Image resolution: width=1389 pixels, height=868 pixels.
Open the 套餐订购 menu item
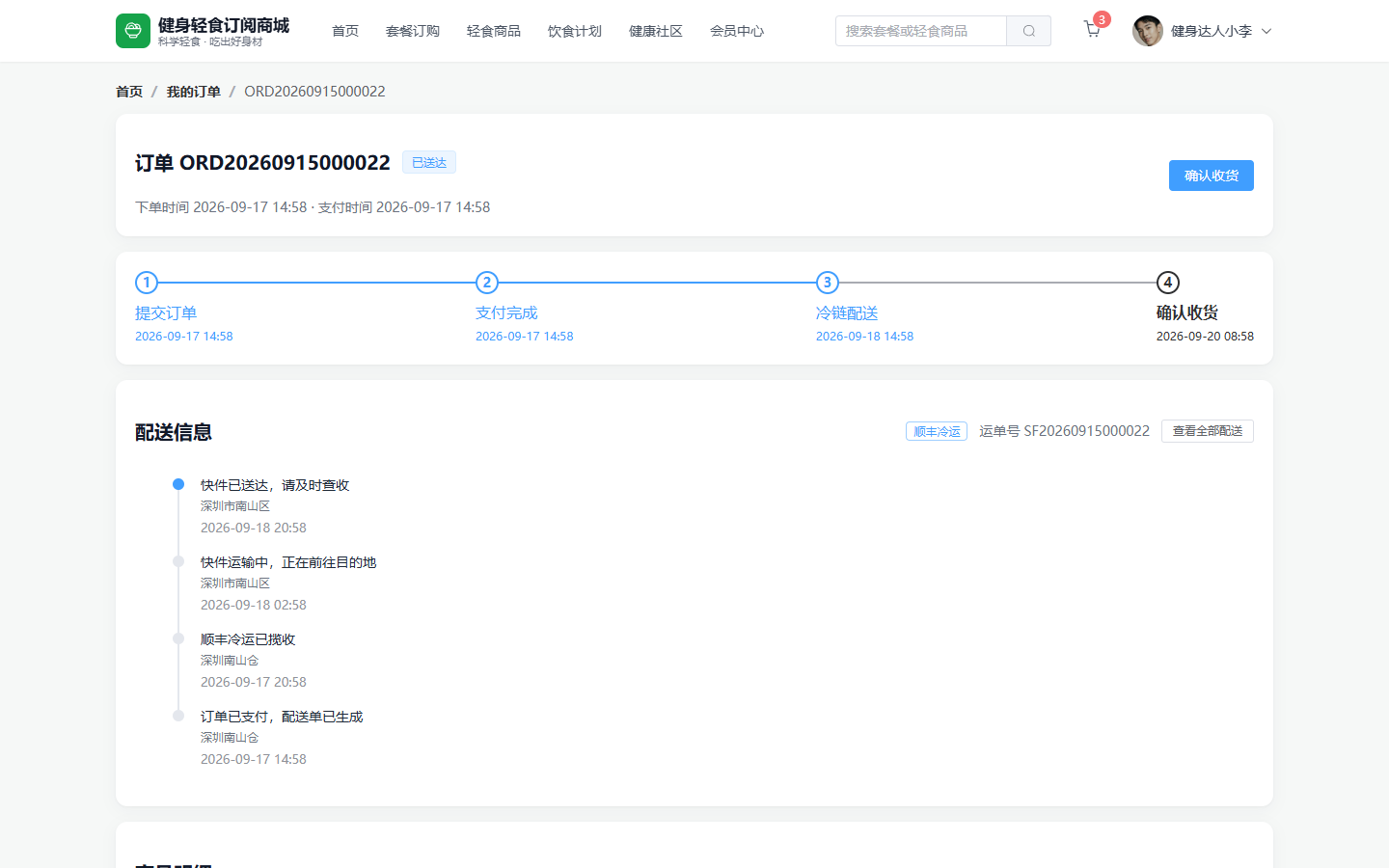coord(413,31)
